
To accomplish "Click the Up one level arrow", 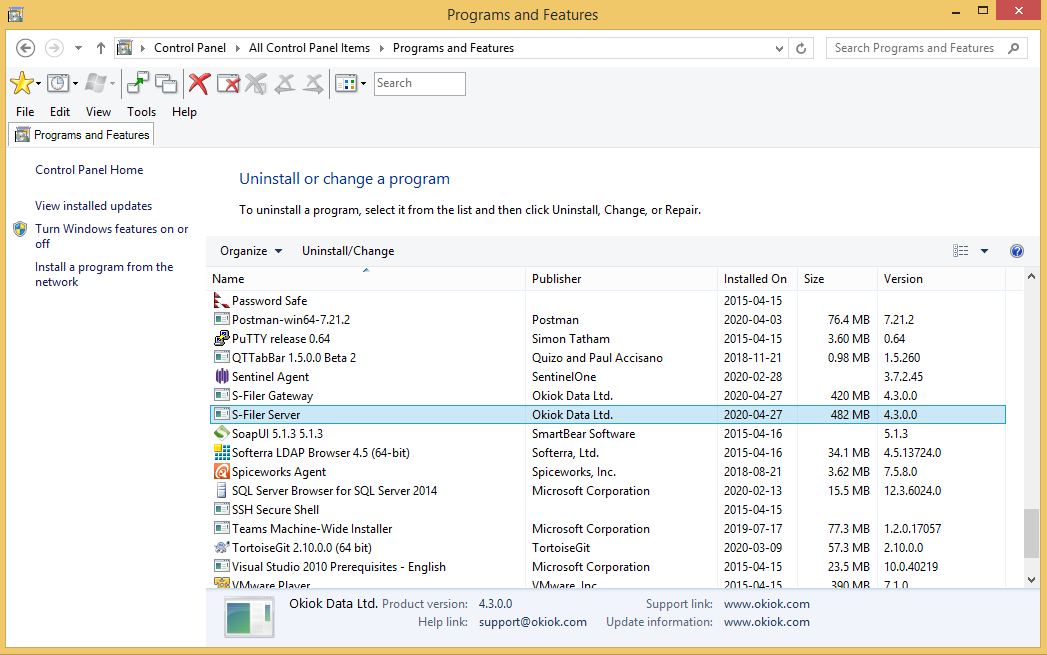I will pos(101,48).
